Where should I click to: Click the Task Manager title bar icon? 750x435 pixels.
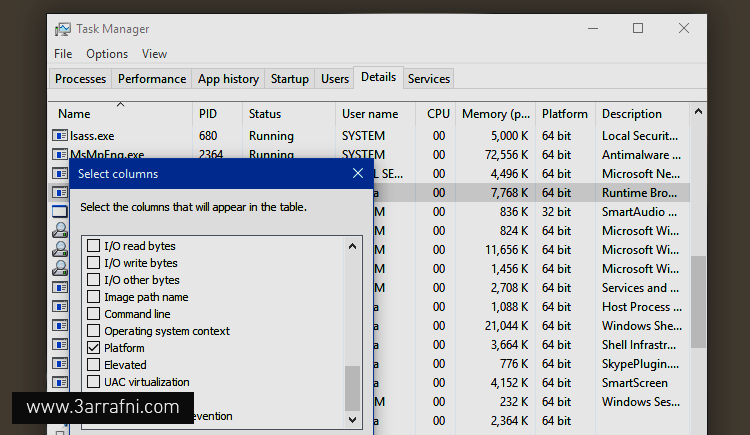pyautogui.click(x=63, y=29)
